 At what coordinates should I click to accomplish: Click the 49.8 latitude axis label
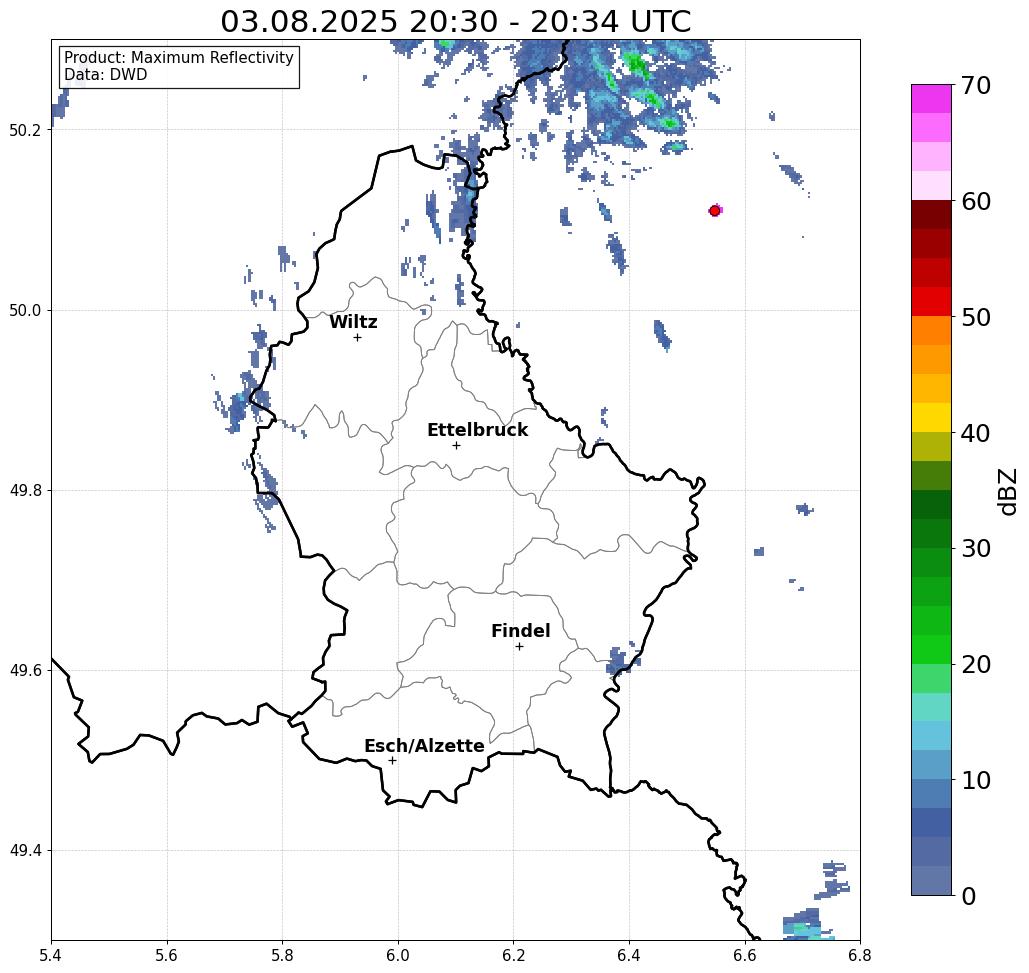(25, 490)
